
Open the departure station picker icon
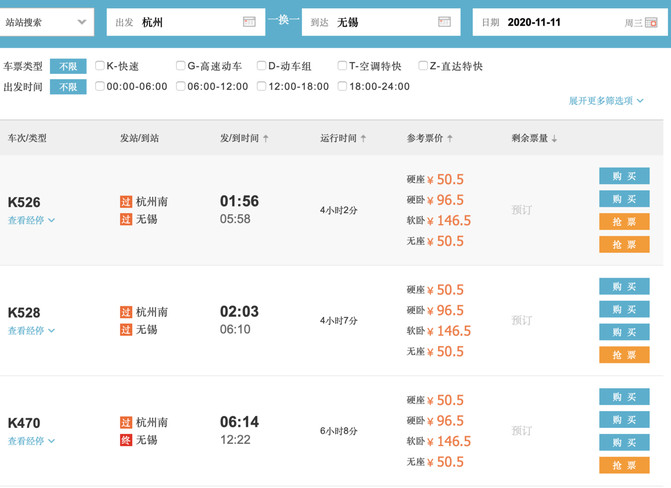[x=249, y=22]
